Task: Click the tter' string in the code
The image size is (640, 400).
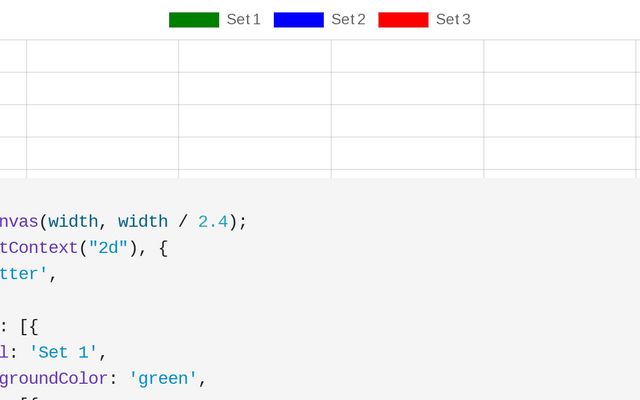Action: pos(24,273)
